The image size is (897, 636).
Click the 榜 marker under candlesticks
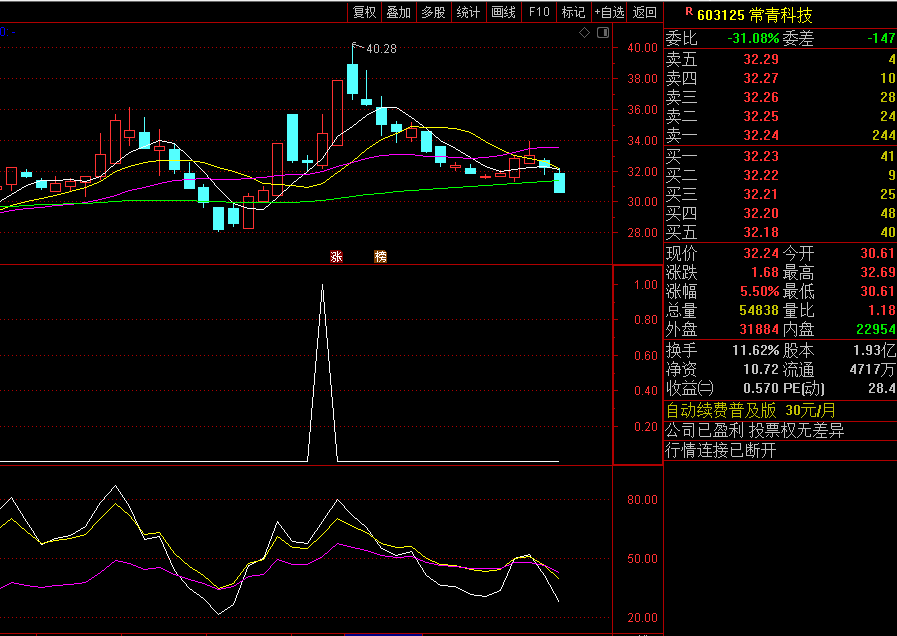point(380,257)
